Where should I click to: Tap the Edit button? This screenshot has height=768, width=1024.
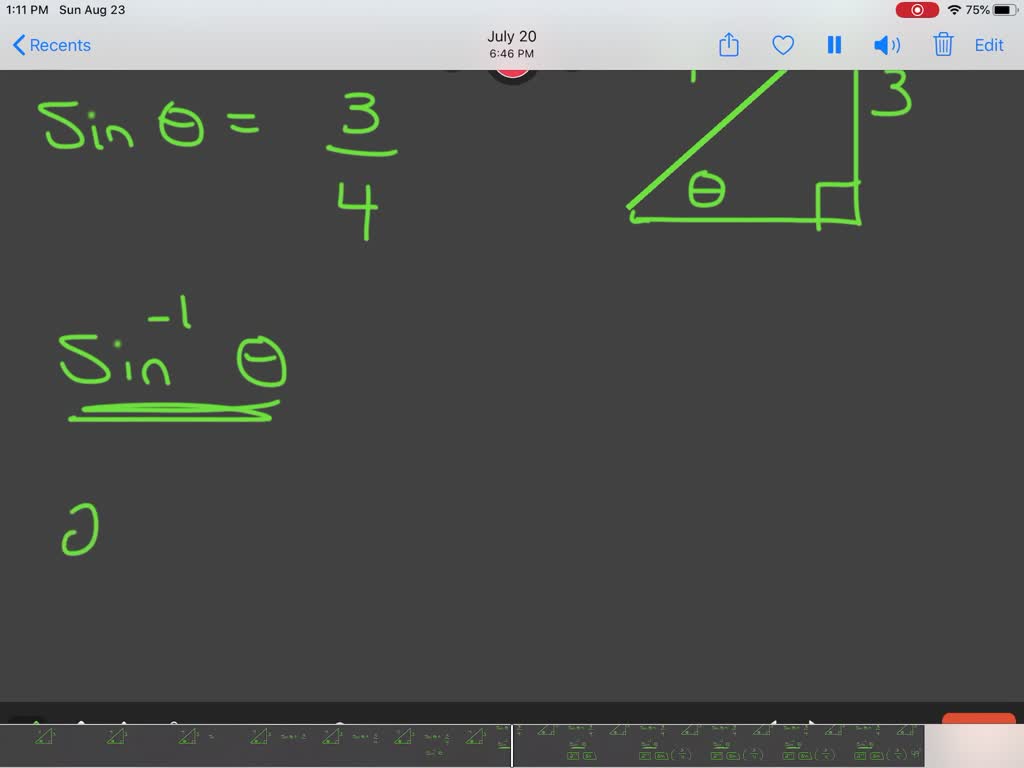coord(989,45)
